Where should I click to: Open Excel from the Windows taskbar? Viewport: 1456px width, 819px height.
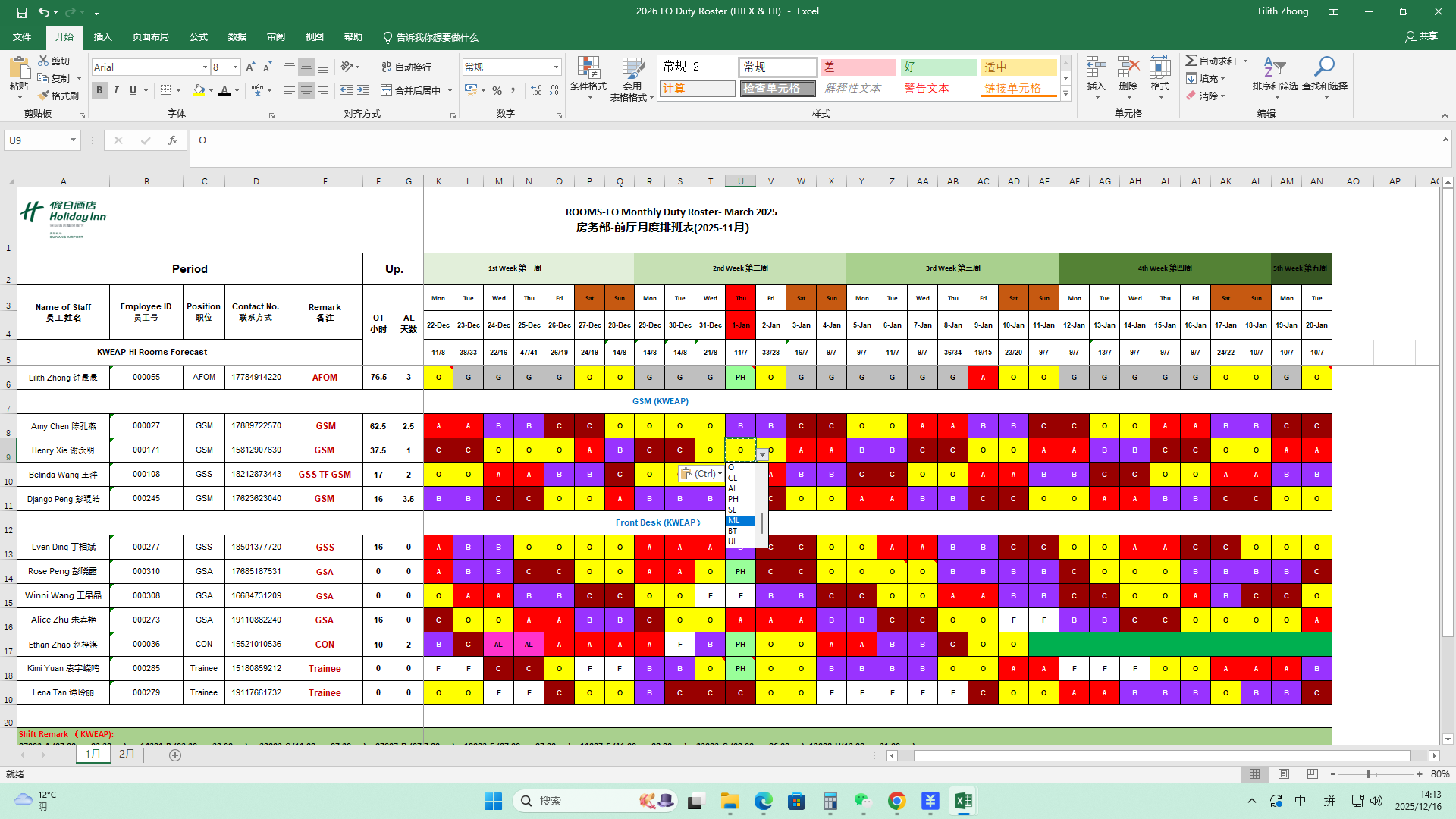click(963, 801)
